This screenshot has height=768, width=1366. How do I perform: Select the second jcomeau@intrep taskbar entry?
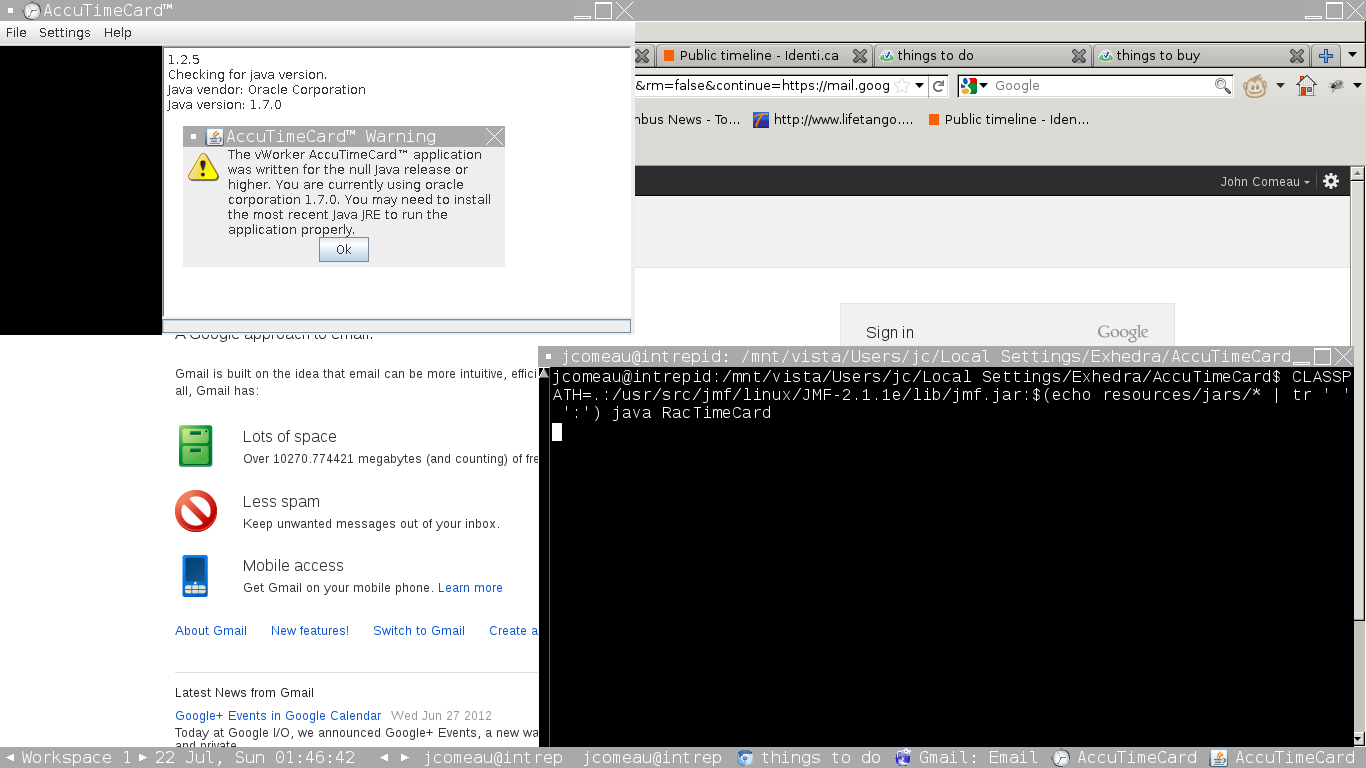tap(652, 758)
